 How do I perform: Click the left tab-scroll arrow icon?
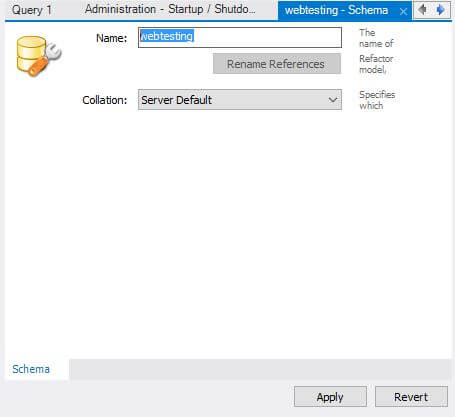coord(422,10)
